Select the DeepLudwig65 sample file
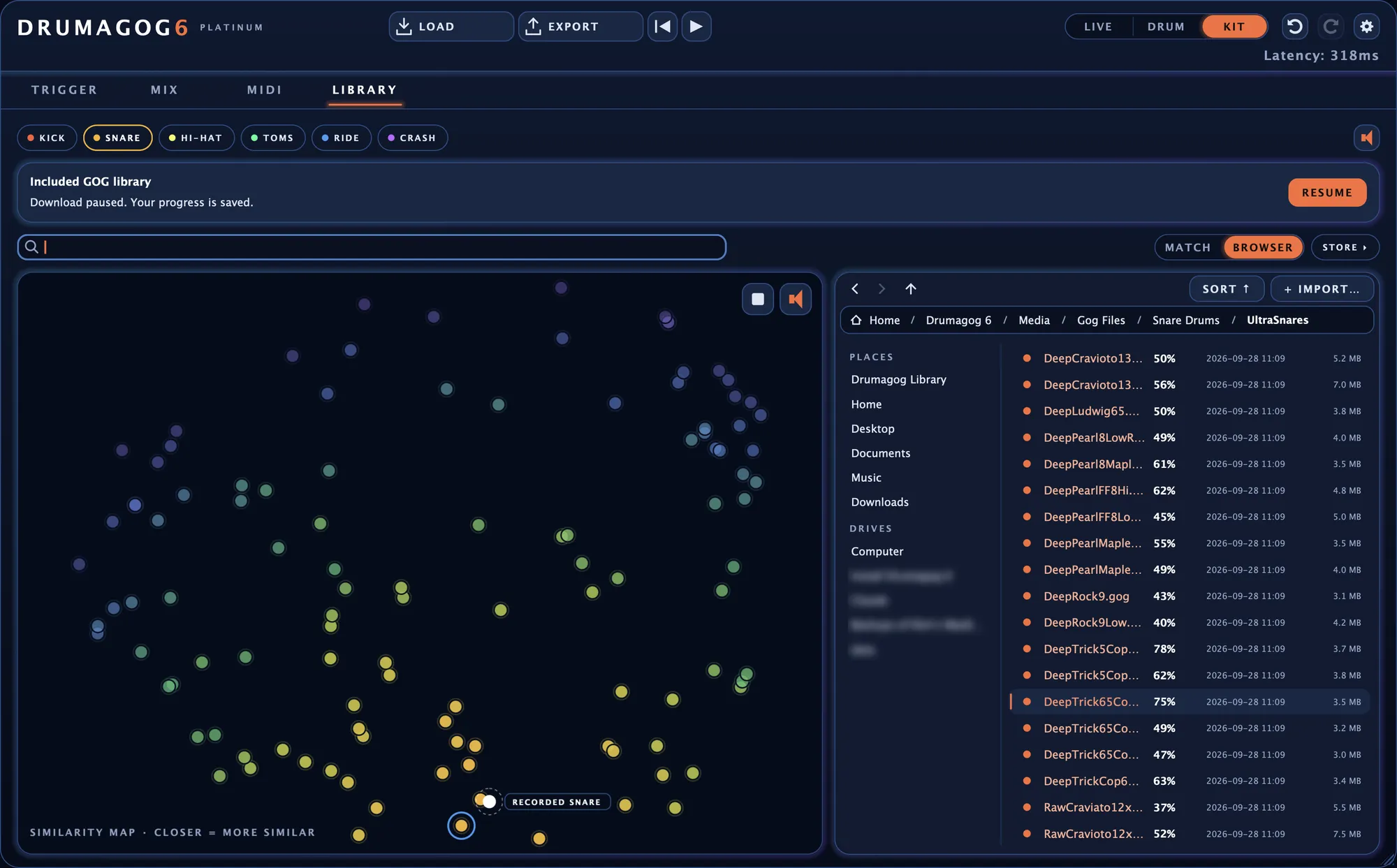Screen dimensions: 1397x868 (1190, 411)
